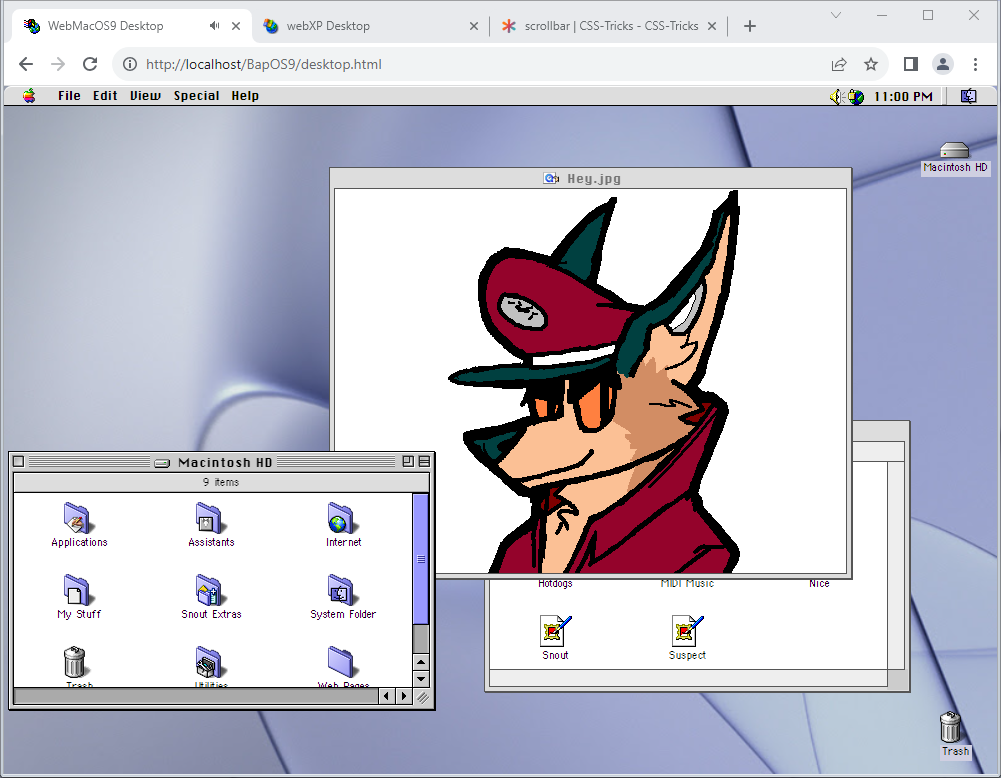This screenshot has width=1001, height=778.
Task: Bookmark this page with star icon
Action: click(x=871, y=64)
